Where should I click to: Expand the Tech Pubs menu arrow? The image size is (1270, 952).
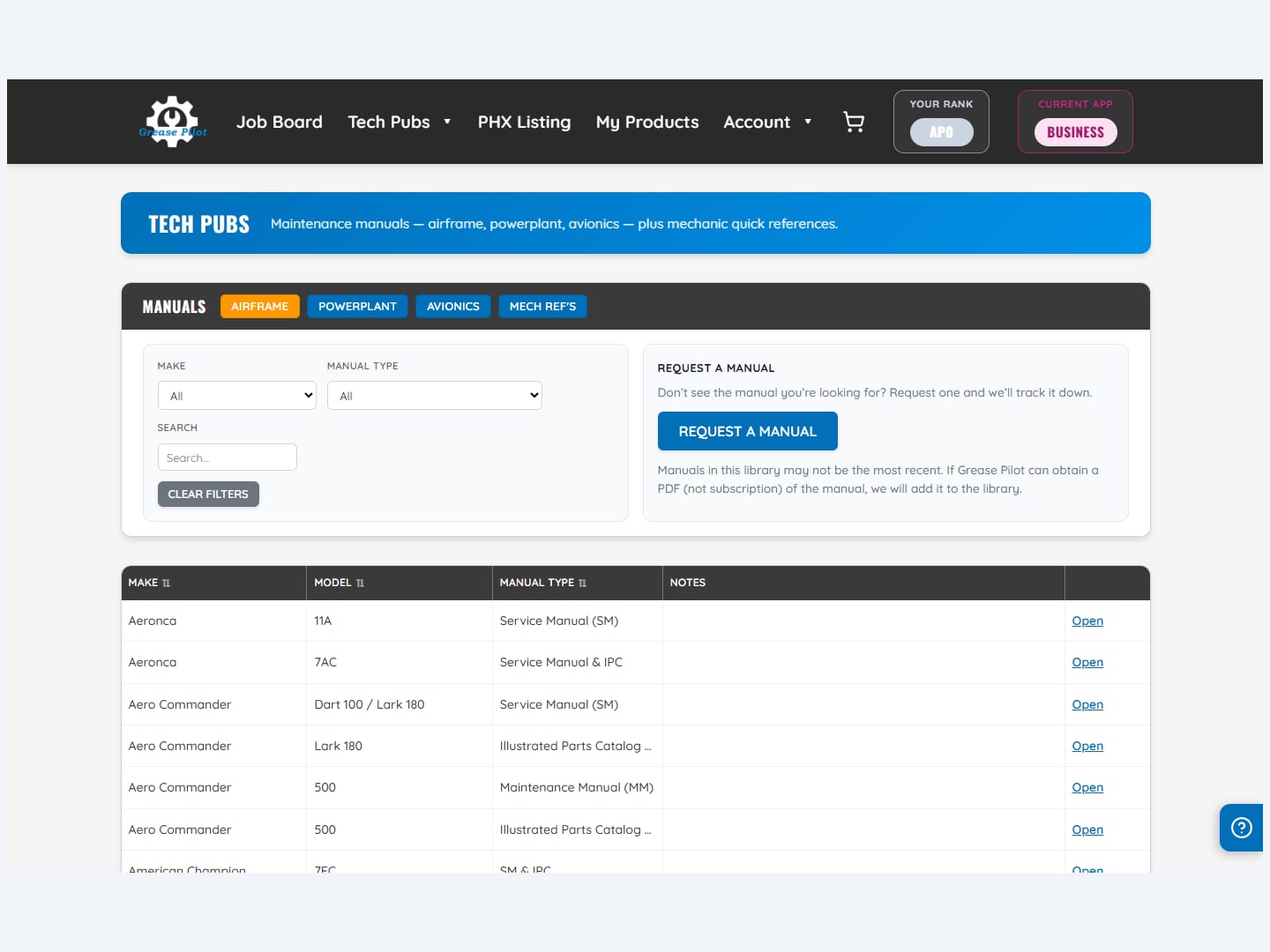tap(447, 122)
